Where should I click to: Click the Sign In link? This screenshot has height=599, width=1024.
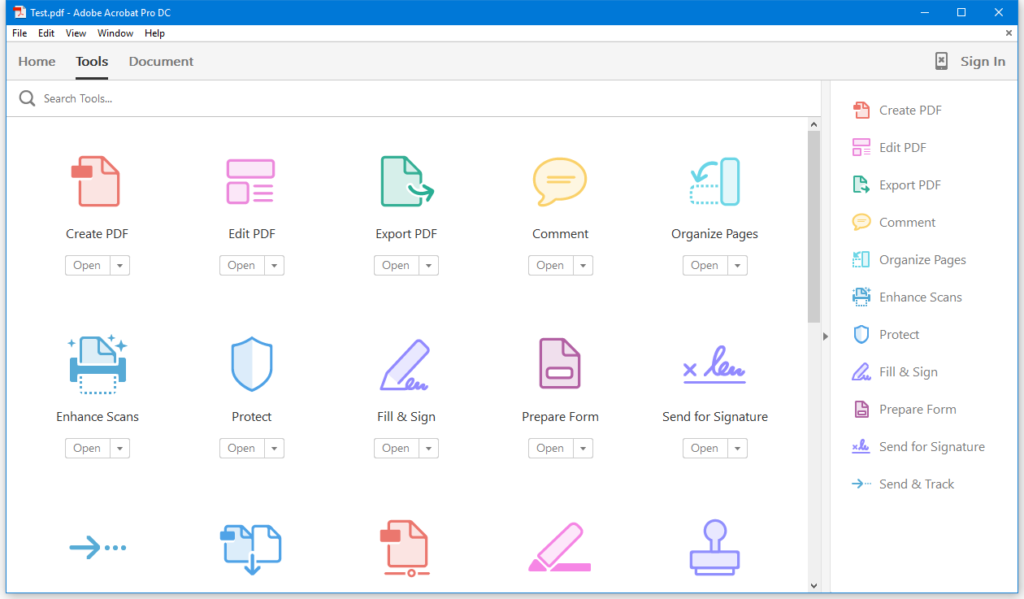pos(982,61)
